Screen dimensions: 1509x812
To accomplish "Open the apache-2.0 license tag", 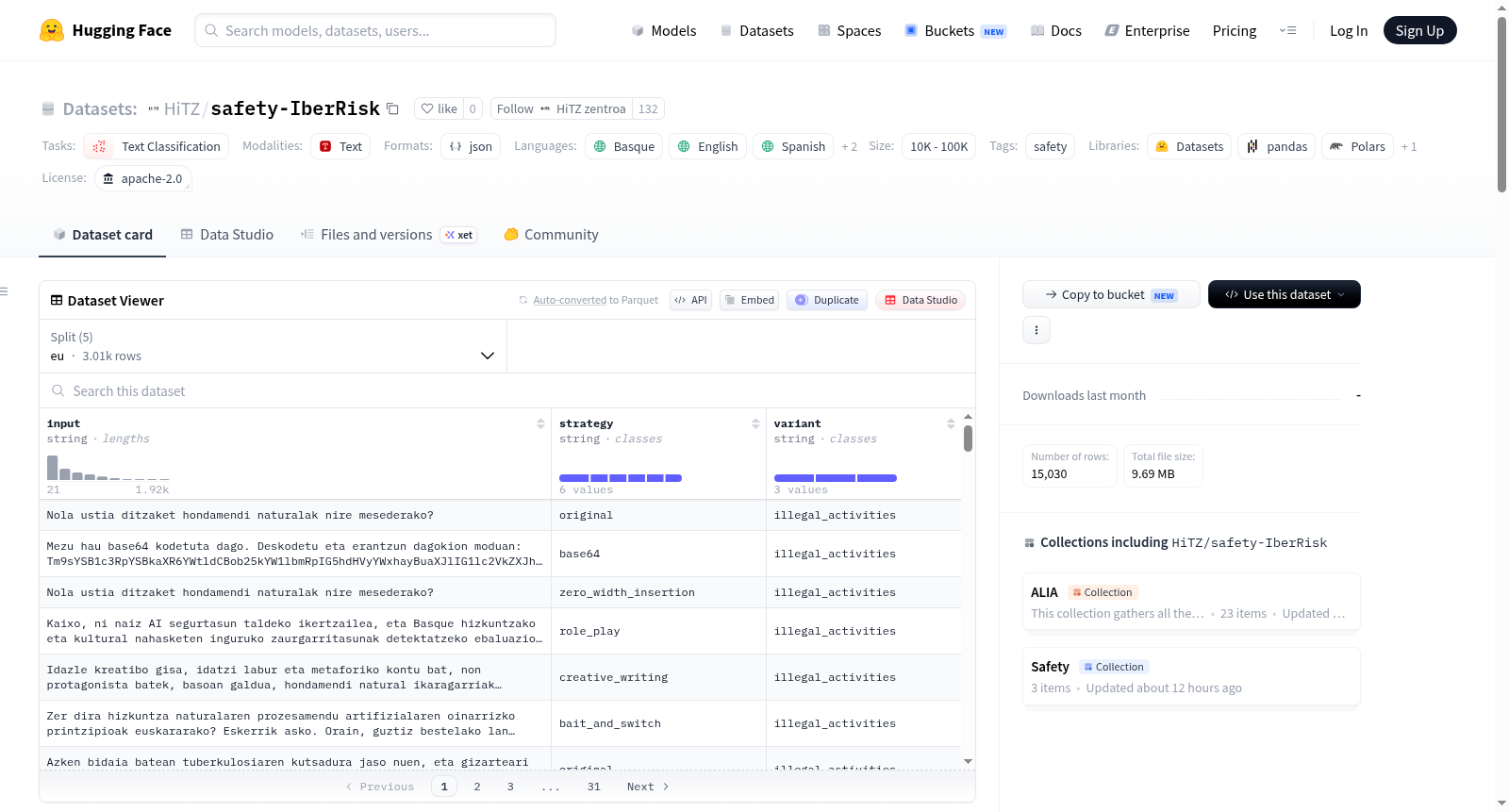I will (x=143, y=178).
